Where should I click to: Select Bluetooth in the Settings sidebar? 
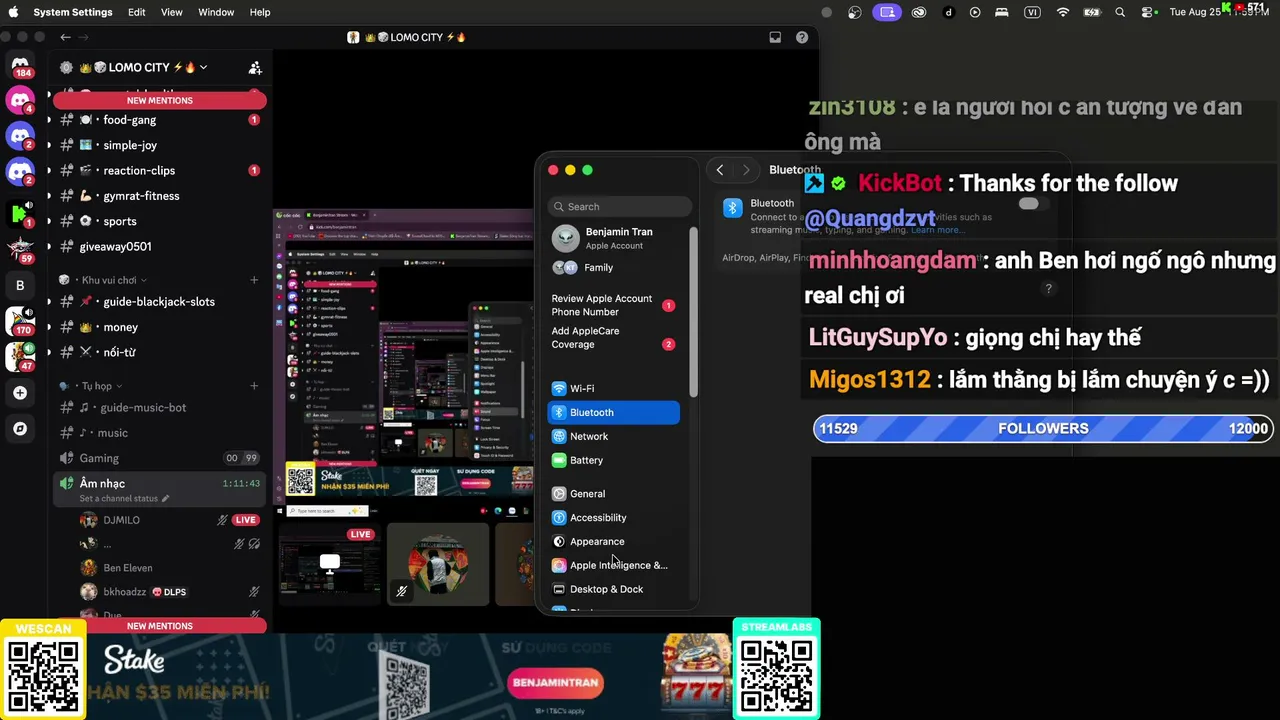click(x=614, y=412)
